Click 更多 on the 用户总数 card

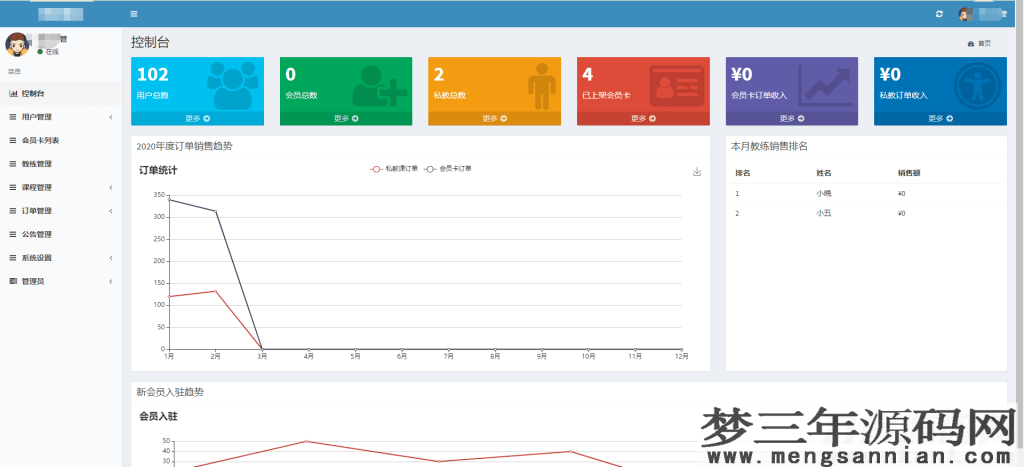click(197, 118)
